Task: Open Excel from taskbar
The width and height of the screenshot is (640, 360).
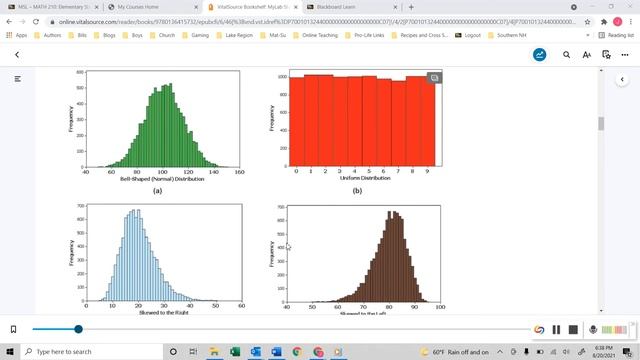Action: pos(235,351)
